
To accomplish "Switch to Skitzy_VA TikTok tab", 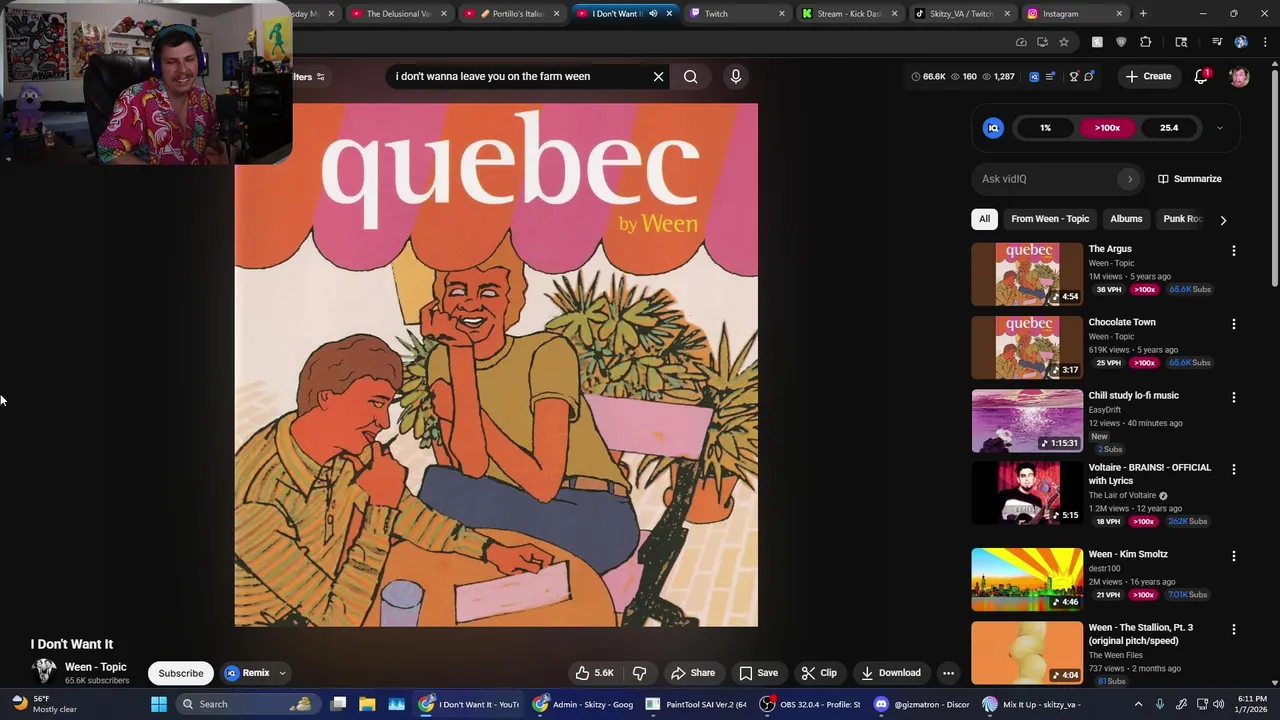I will pyautogui.click(x=964, y=14).
